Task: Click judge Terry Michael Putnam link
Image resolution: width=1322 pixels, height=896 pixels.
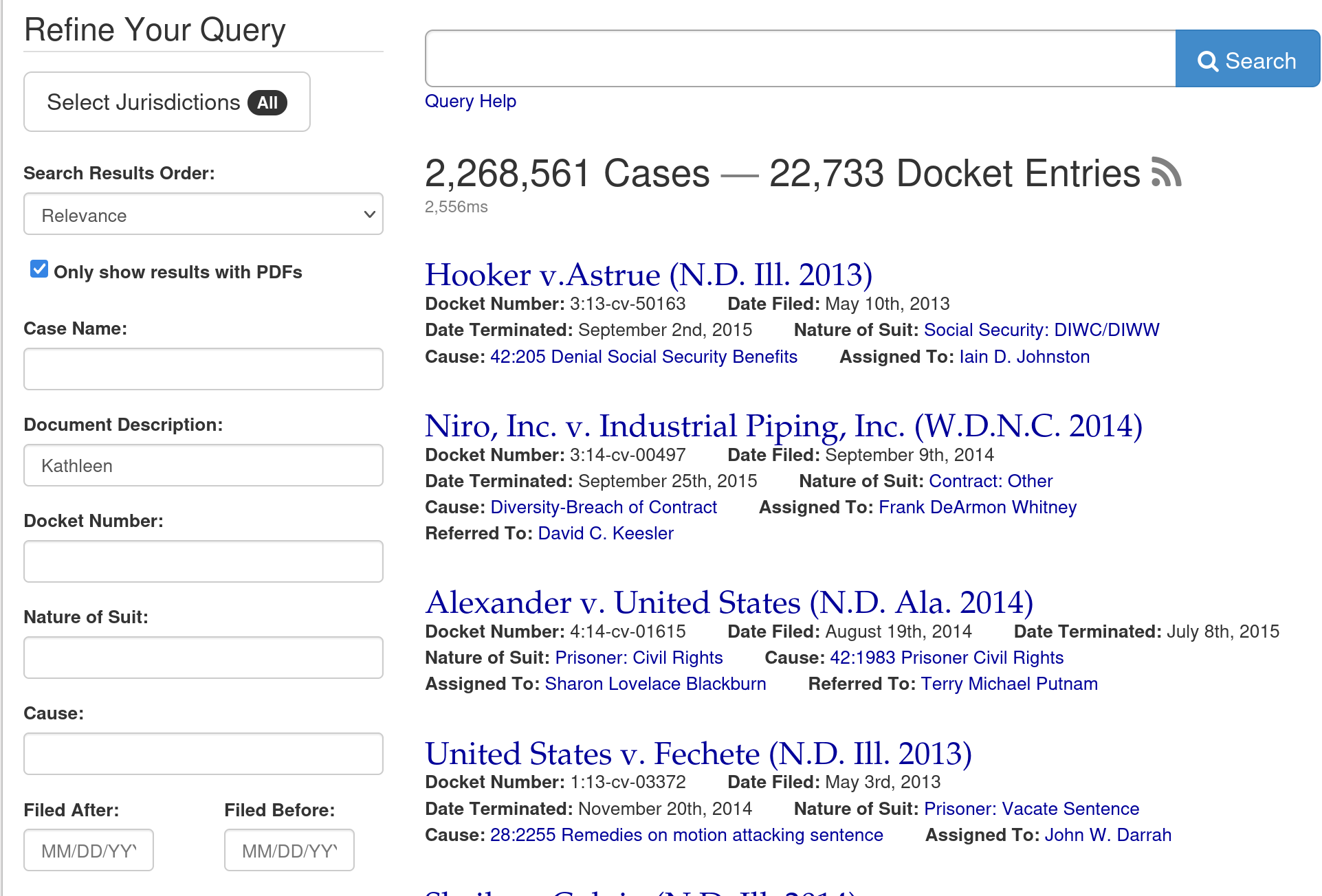Action: click(1009, 684)
